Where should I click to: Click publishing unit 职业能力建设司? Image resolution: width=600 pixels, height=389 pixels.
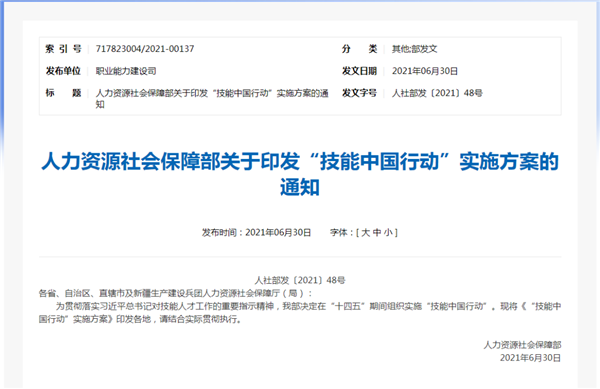click(126, 71)
